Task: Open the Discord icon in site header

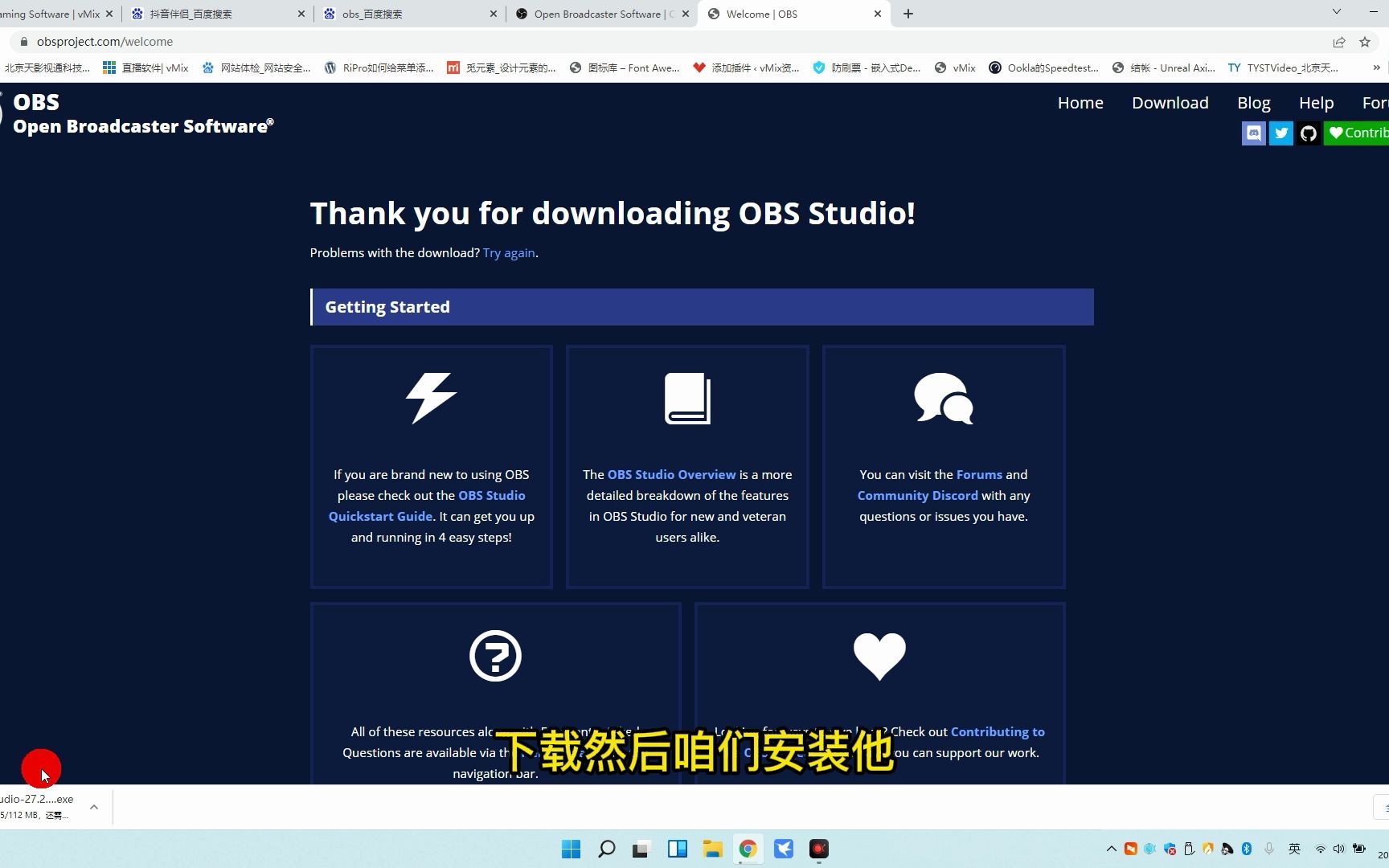Action: pos(1253,133)
